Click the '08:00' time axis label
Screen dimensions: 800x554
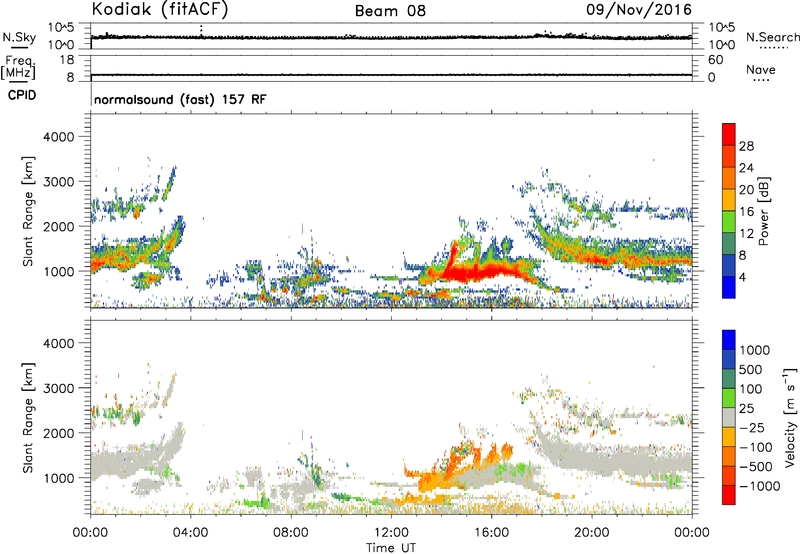pos(291,533)
